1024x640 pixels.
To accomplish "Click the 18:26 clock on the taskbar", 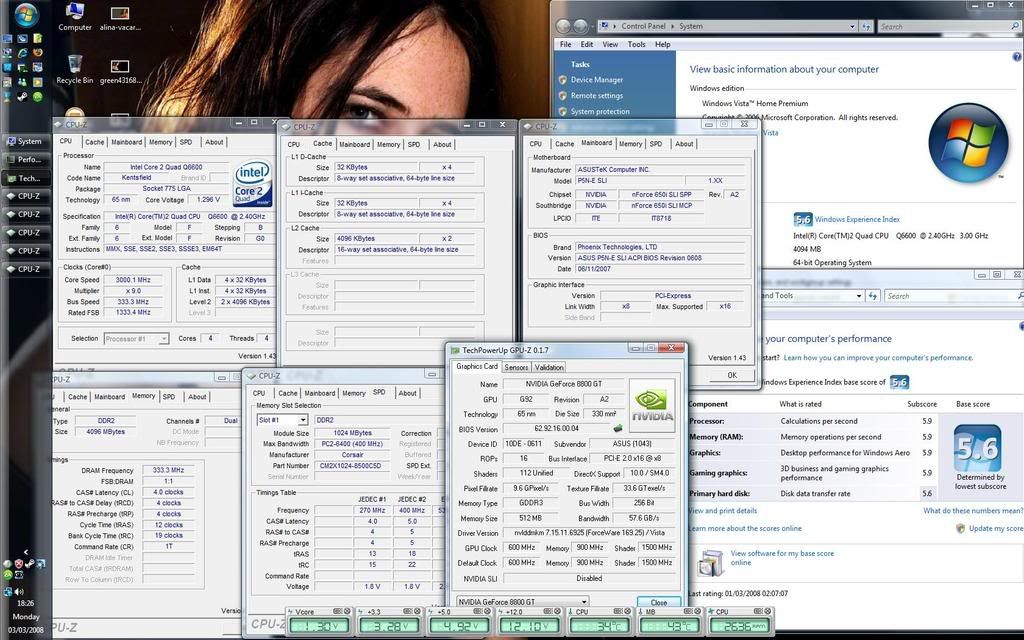I will click(25, 603).
